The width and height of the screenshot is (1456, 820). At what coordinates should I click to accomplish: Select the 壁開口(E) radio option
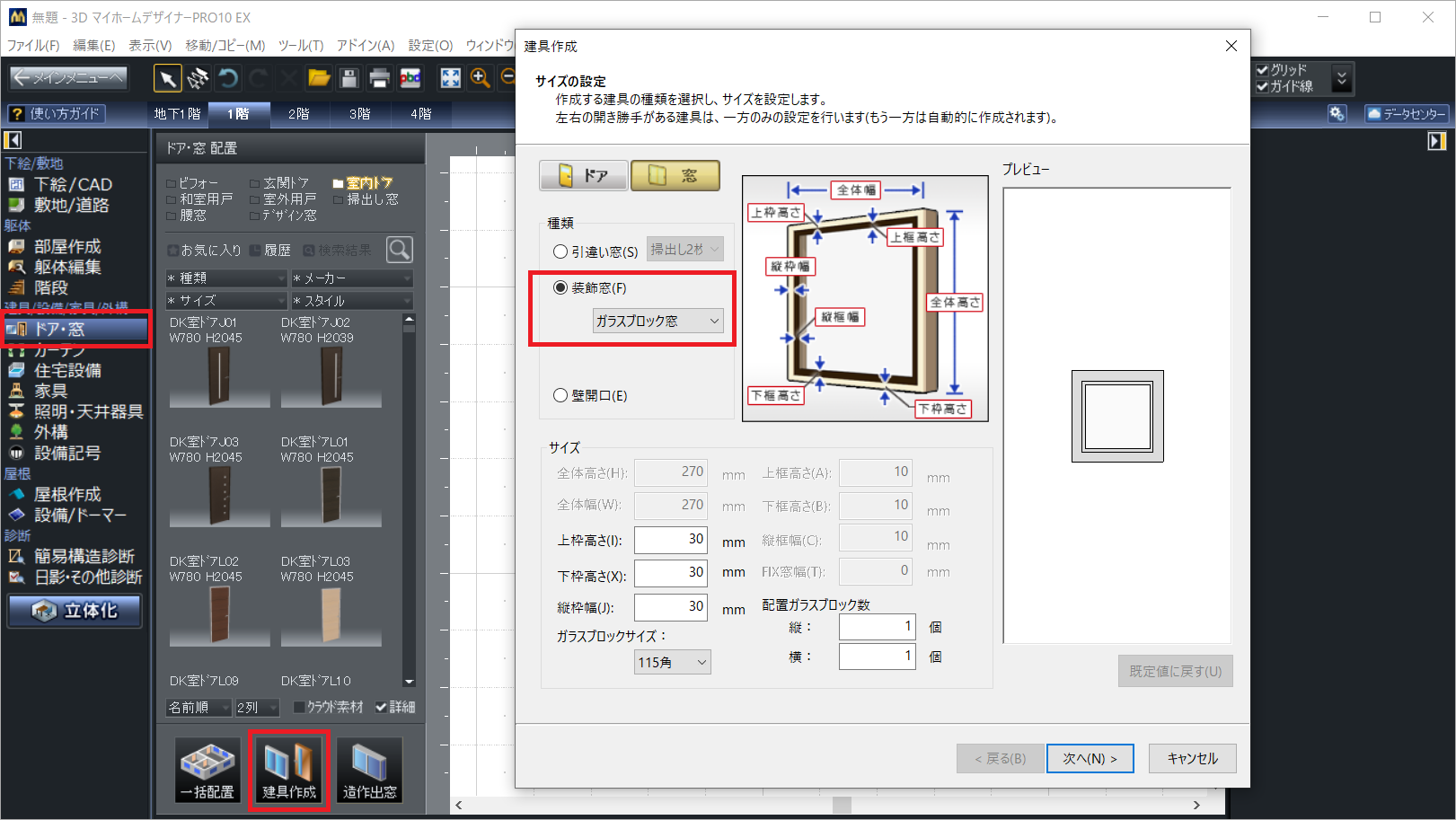pyautogui.click(x=560, y=395)
